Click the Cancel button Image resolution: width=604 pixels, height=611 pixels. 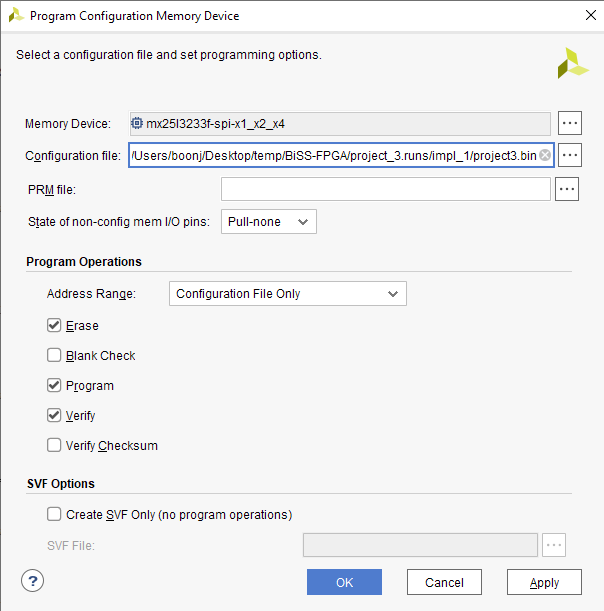[x=444, y=582]
